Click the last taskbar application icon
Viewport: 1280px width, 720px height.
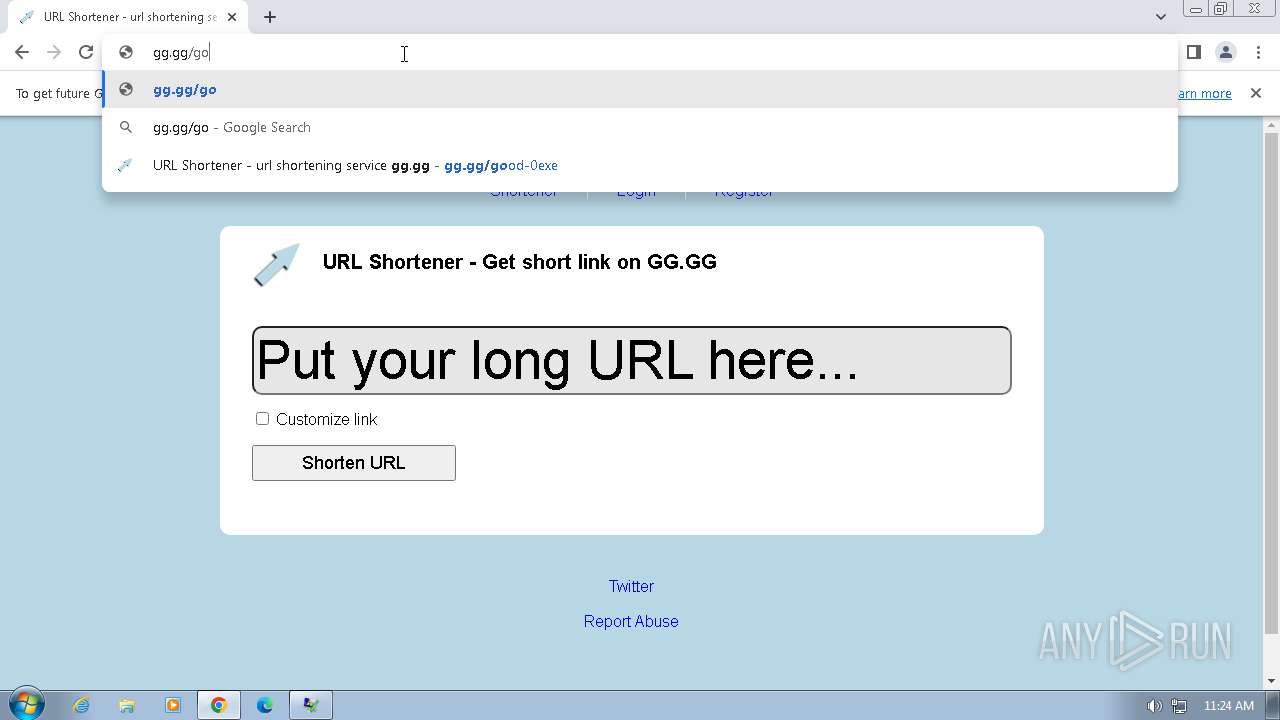tap(311, 705)
